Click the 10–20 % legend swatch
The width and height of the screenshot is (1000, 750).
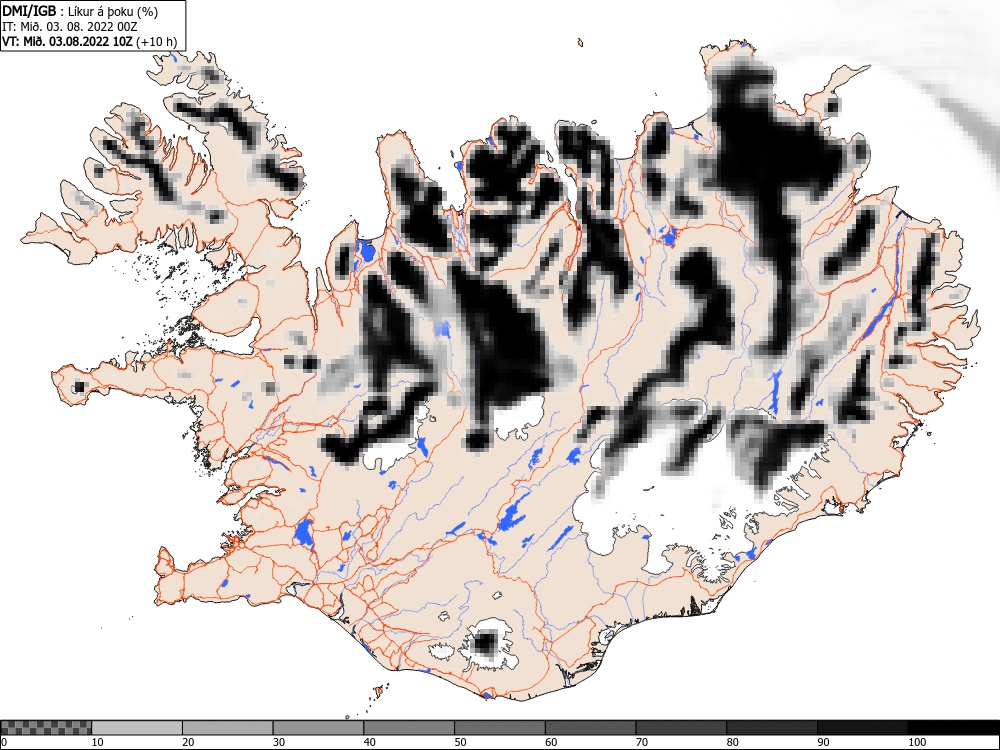pos(137,728)
